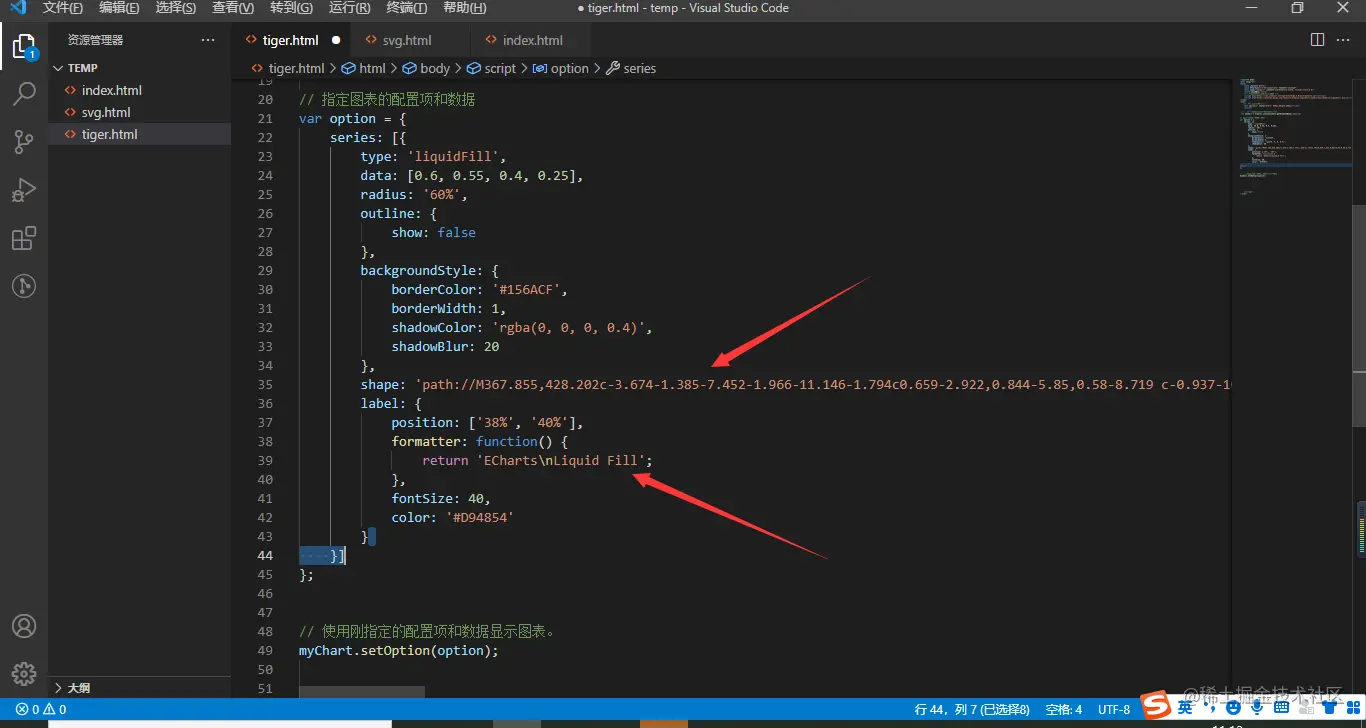Image resolution: width=1366 pixels, height=728 pixels.
Task: Open the script breadcrumb dropdown
Action: coord(492,68)
